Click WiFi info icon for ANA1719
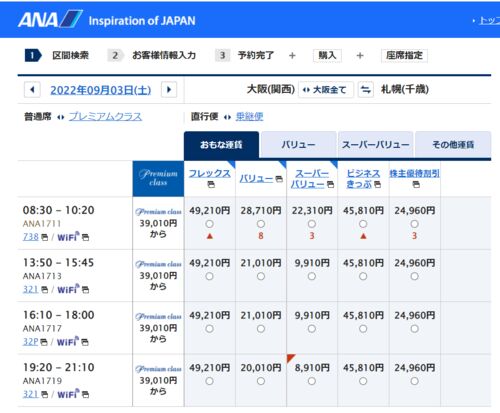This screenshot has width=500, height=413. click(85, 395)
